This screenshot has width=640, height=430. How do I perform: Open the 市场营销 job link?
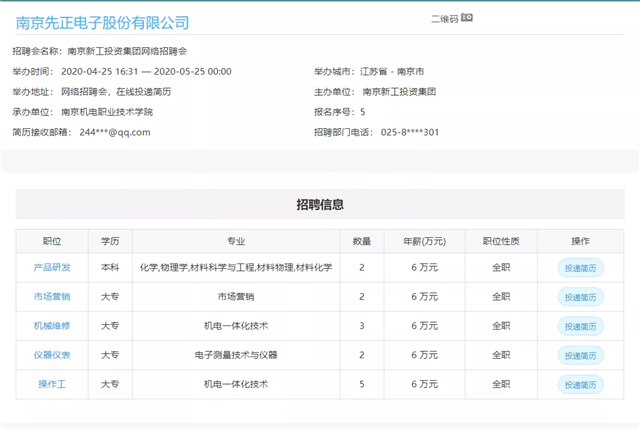(52, 297)
